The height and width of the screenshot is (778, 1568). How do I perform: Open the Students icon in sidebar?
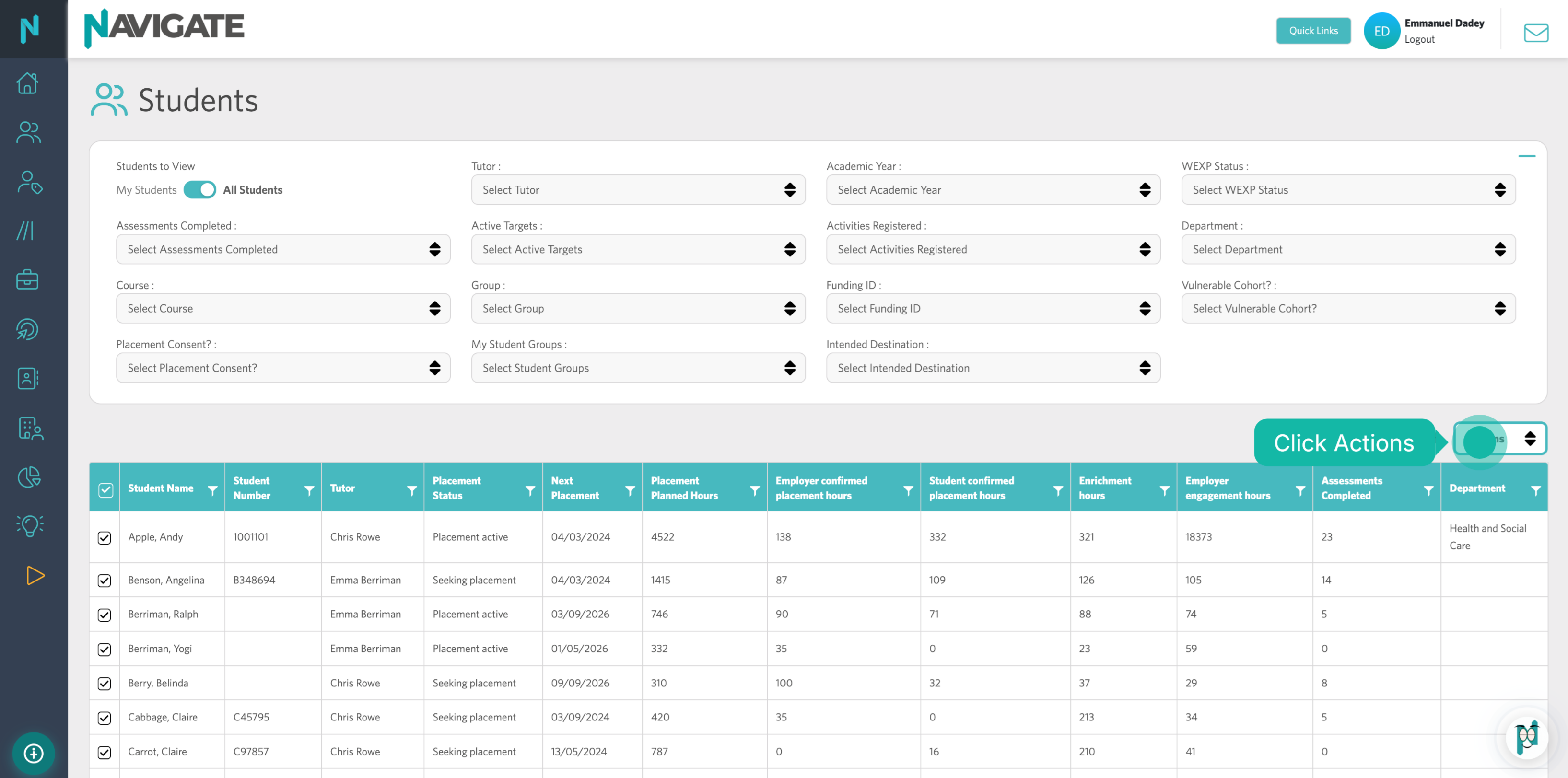coord(28,132)
